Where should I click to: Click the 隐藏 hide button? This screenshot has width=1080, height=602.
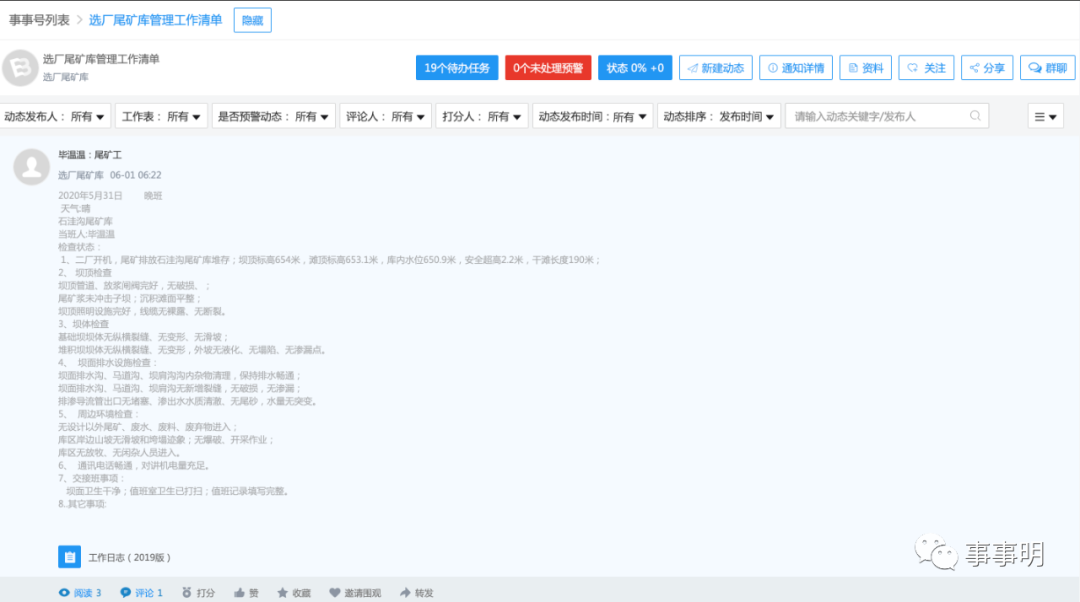click(x=252, y=20)
